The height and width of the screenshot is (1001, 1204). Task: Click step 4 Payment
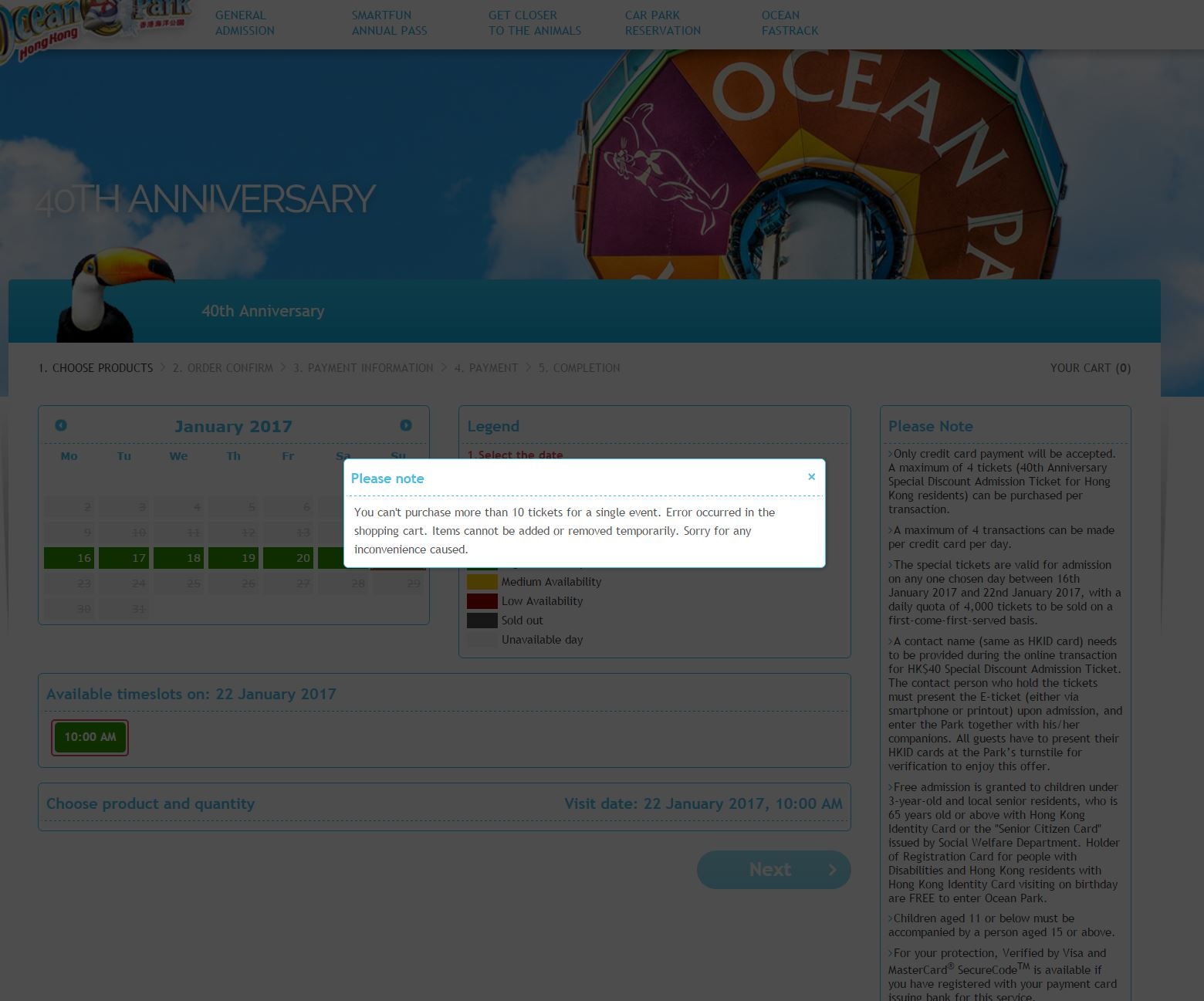[x=486, y=368]
